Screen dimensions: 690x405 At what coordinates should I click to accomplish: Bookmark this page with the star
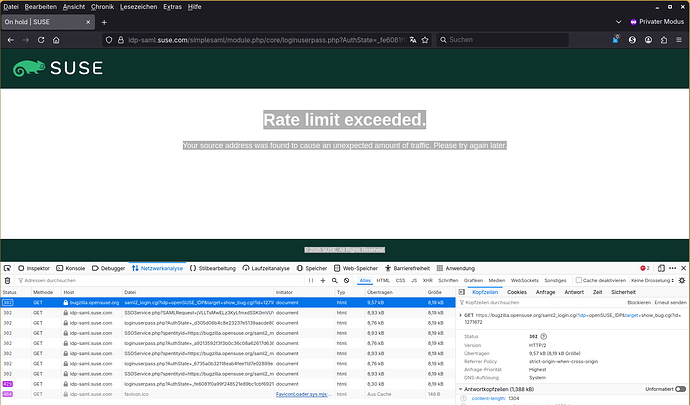pos(425,40)
